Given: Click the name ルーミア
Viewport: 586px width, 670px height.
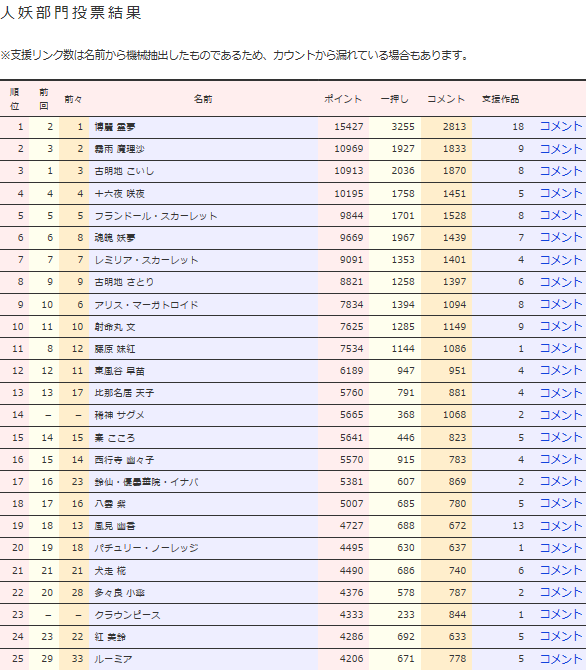Looking at the screenshot, I should (113, 659).
